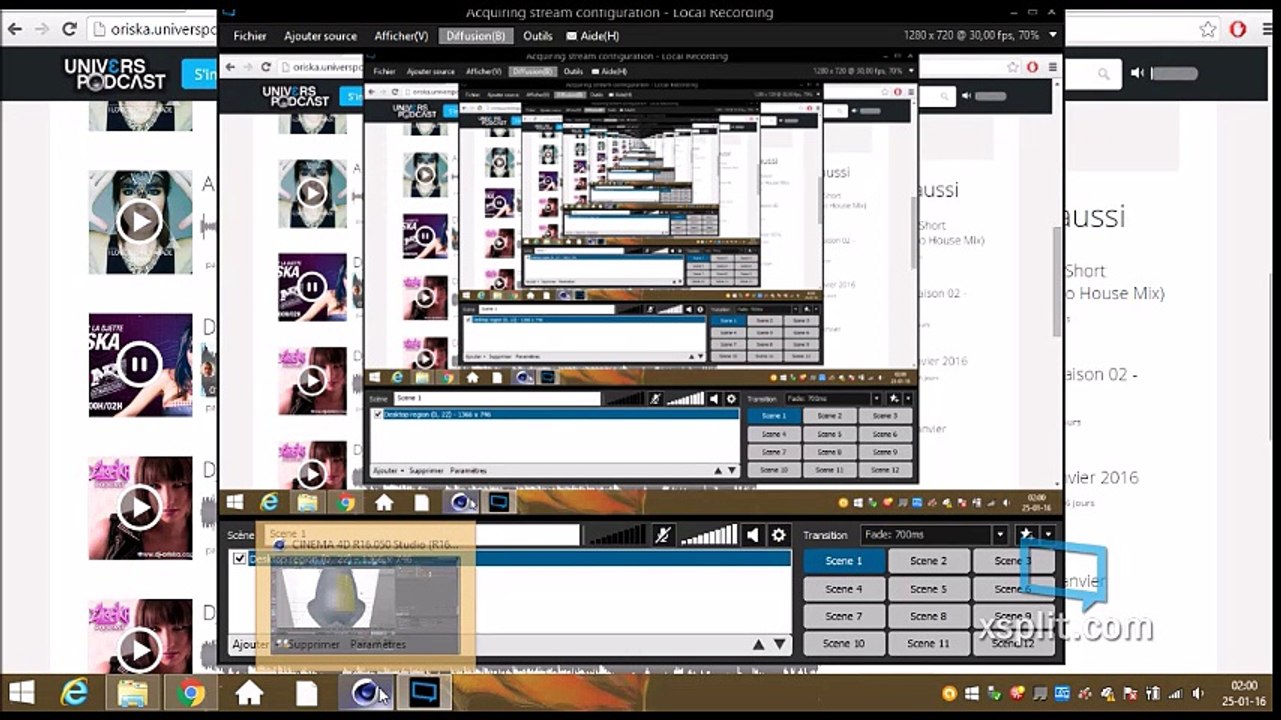Open the Aide(H) menu in outermost XSplit
1281x720 pixels.
click(593, 36)
